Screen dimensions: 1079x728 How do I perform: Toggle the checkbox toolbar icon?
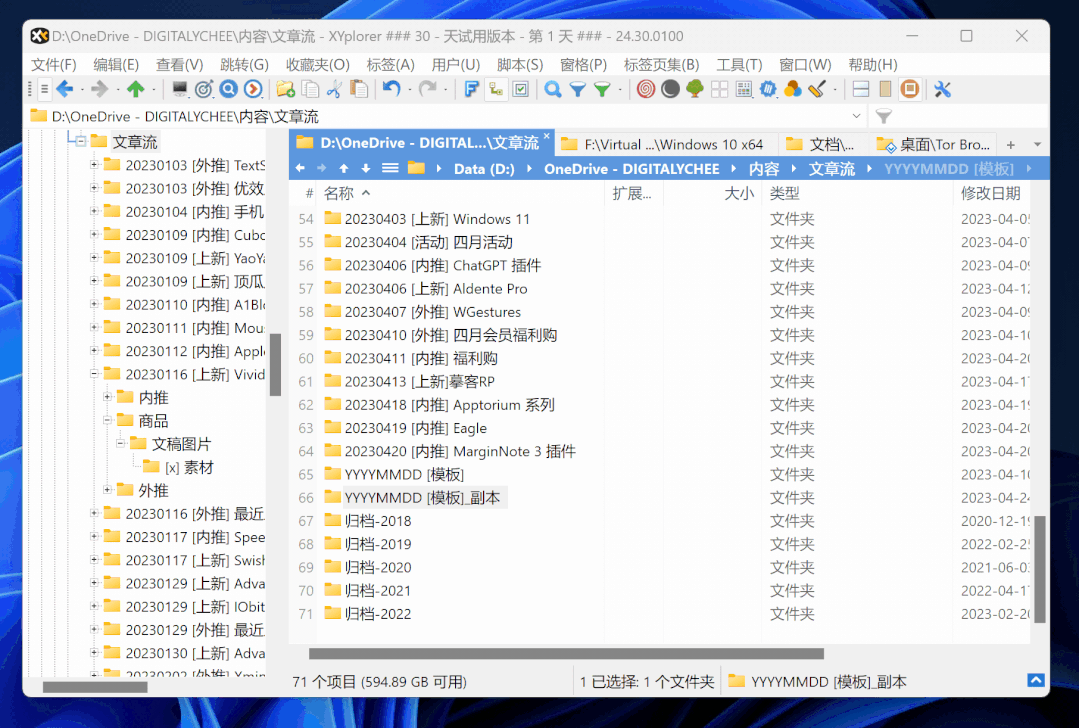[521, 89]
